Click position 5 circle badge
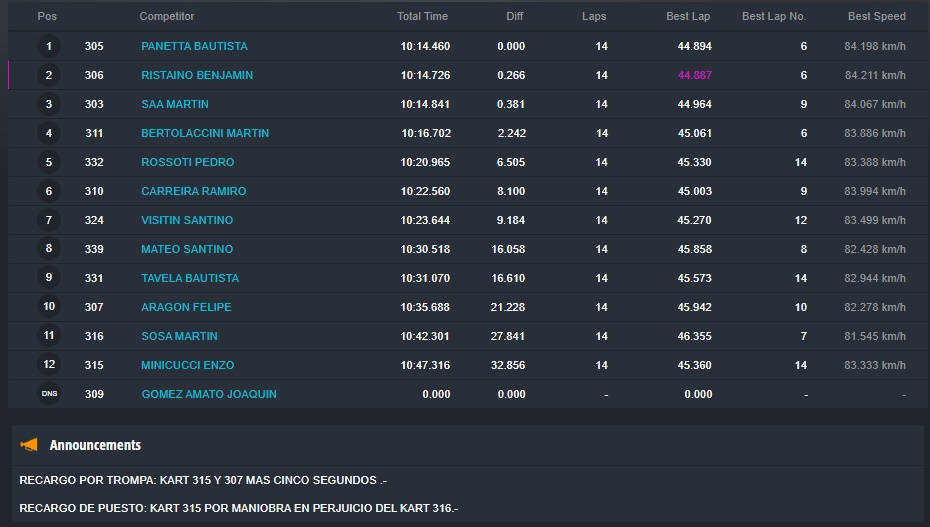The width and height of the screenshot is (930, 527). point(49,162)
